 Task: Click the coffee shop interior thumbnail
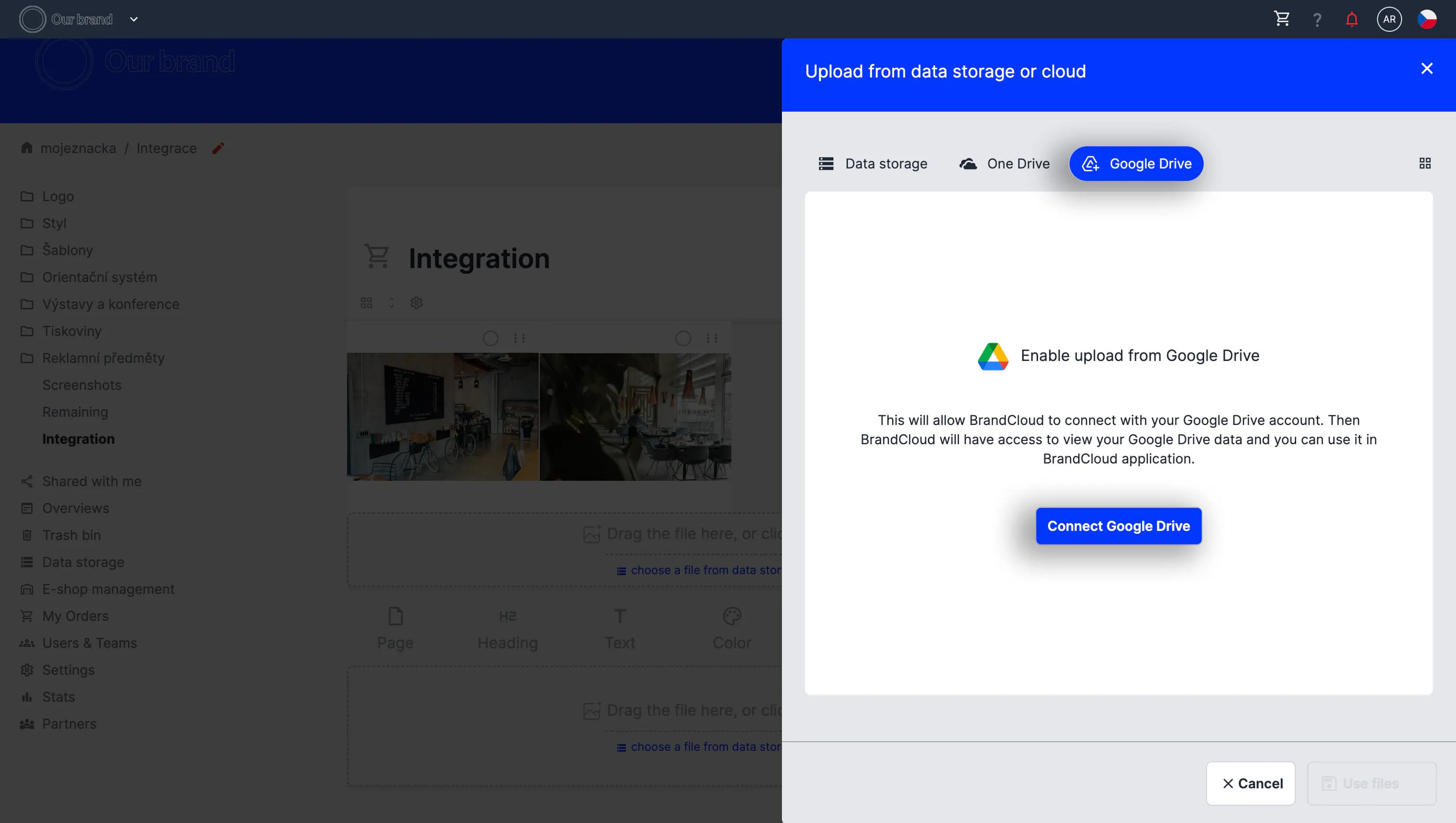pos(442,417)
